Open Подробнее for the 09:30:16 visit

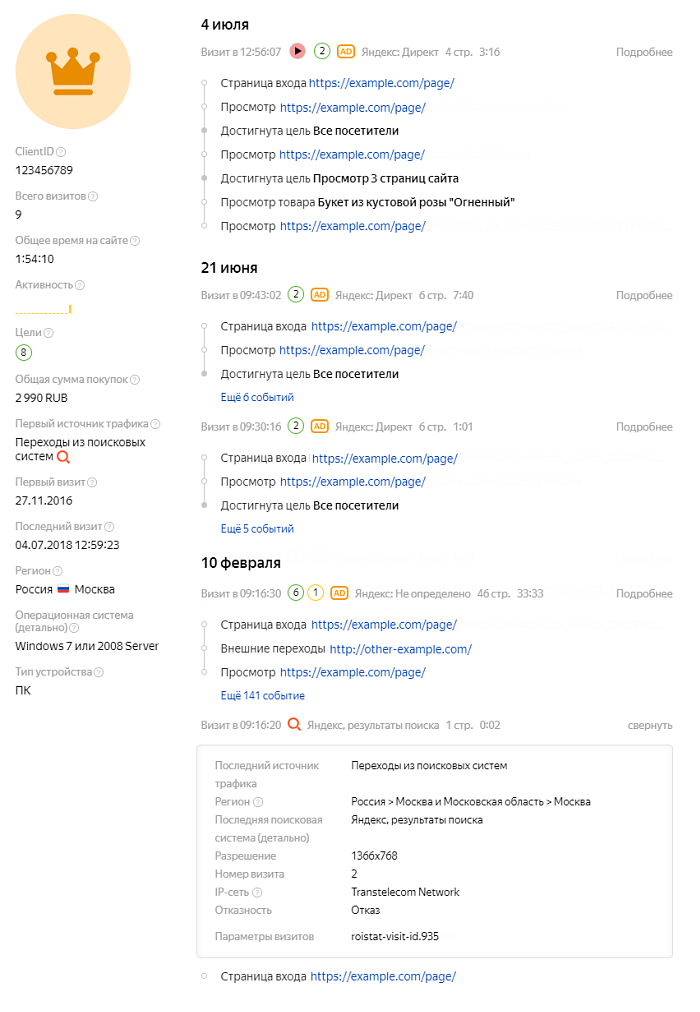coord(644,427)
